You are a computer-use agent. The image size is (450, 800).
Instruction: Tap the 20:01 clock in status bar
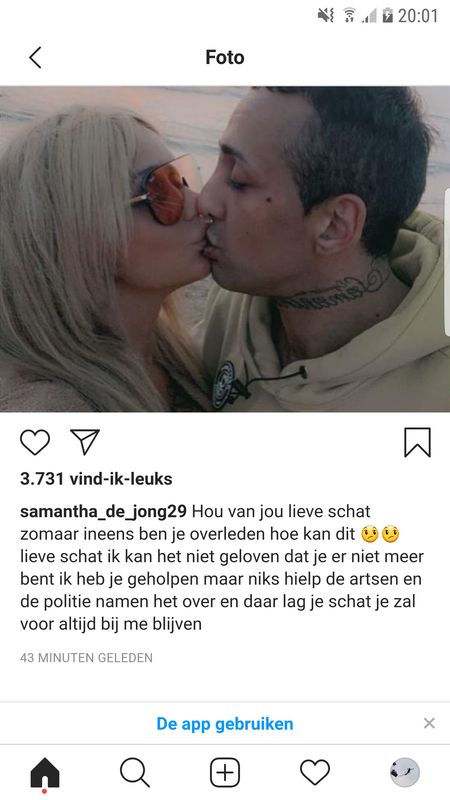point(418,16)
